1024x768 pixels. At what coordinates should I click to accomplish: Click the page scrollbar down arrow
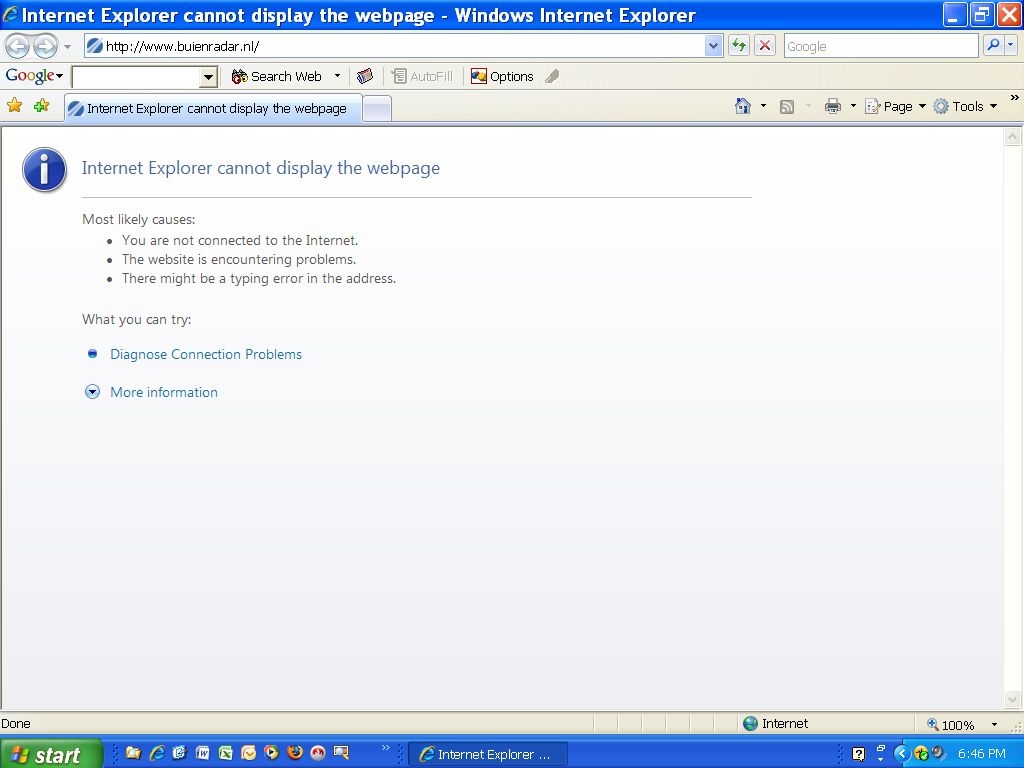tap(1012, 699)
